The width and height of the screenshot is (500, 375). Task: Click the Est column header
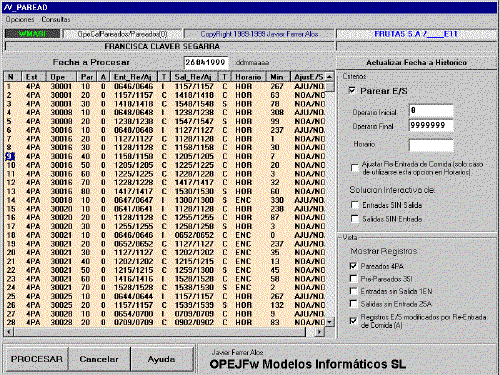click(x=34, y=77)
